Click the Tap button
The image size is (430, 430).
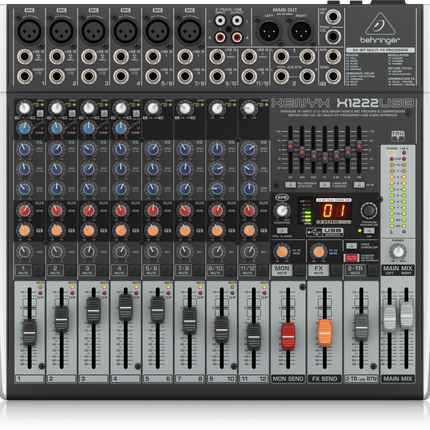pos(369,230)
